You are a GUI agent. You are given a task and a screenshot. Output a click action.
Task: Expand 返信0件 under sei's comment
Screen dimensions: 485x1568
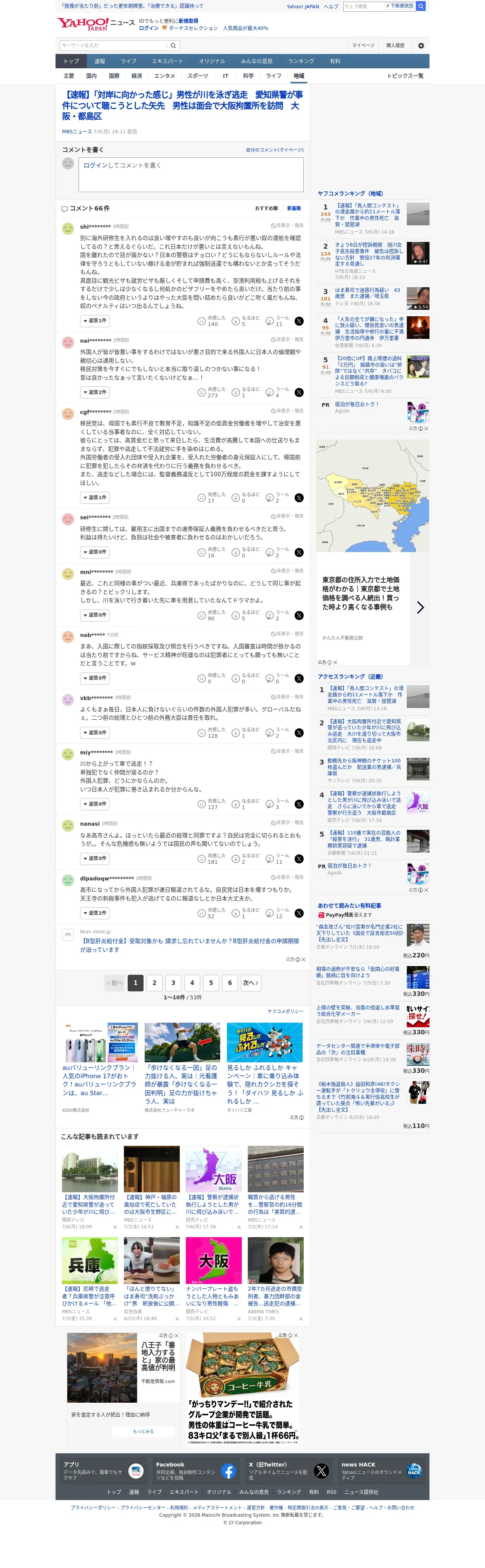(x=94, y=552)
